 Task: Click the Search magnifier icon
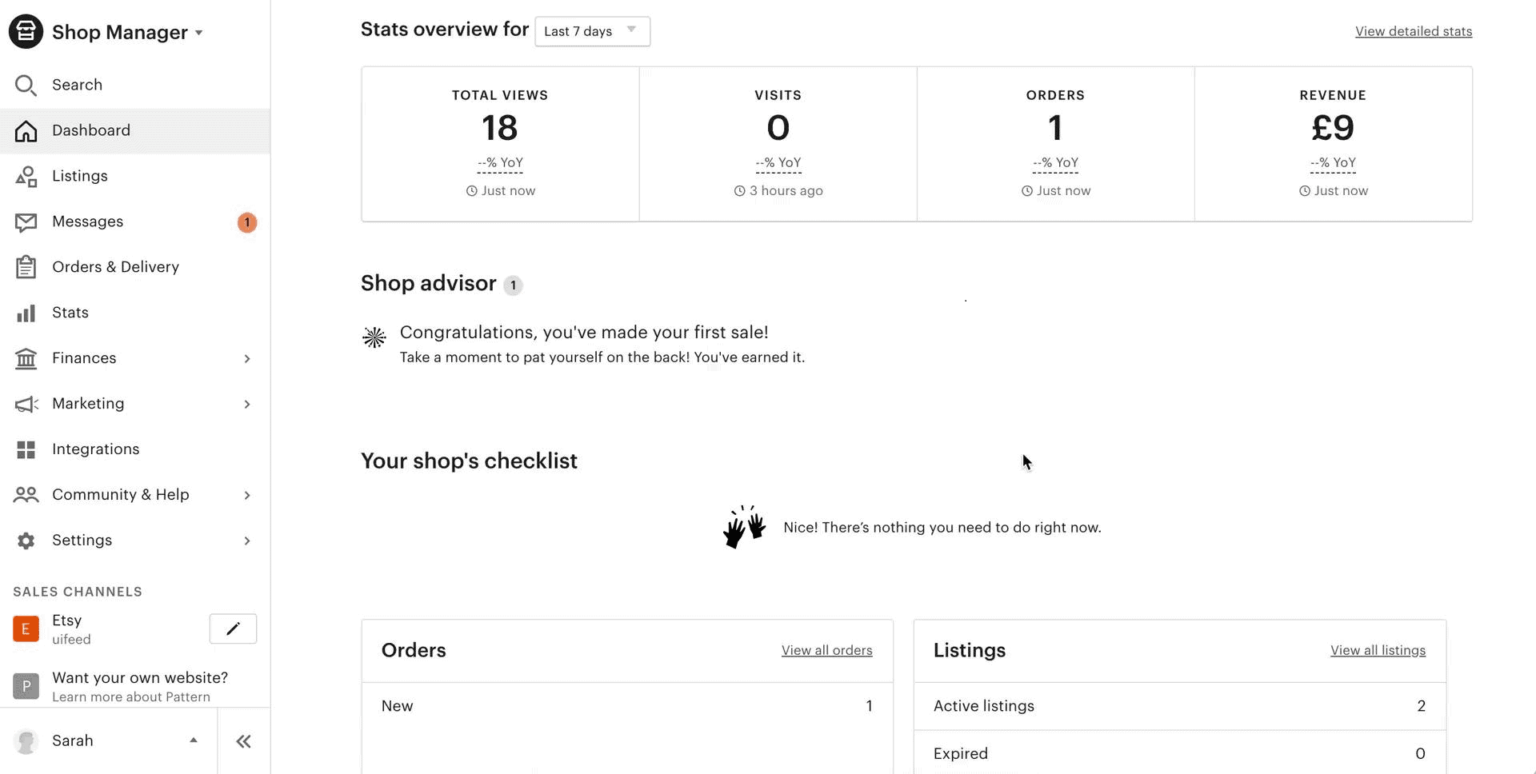(26, 85)
